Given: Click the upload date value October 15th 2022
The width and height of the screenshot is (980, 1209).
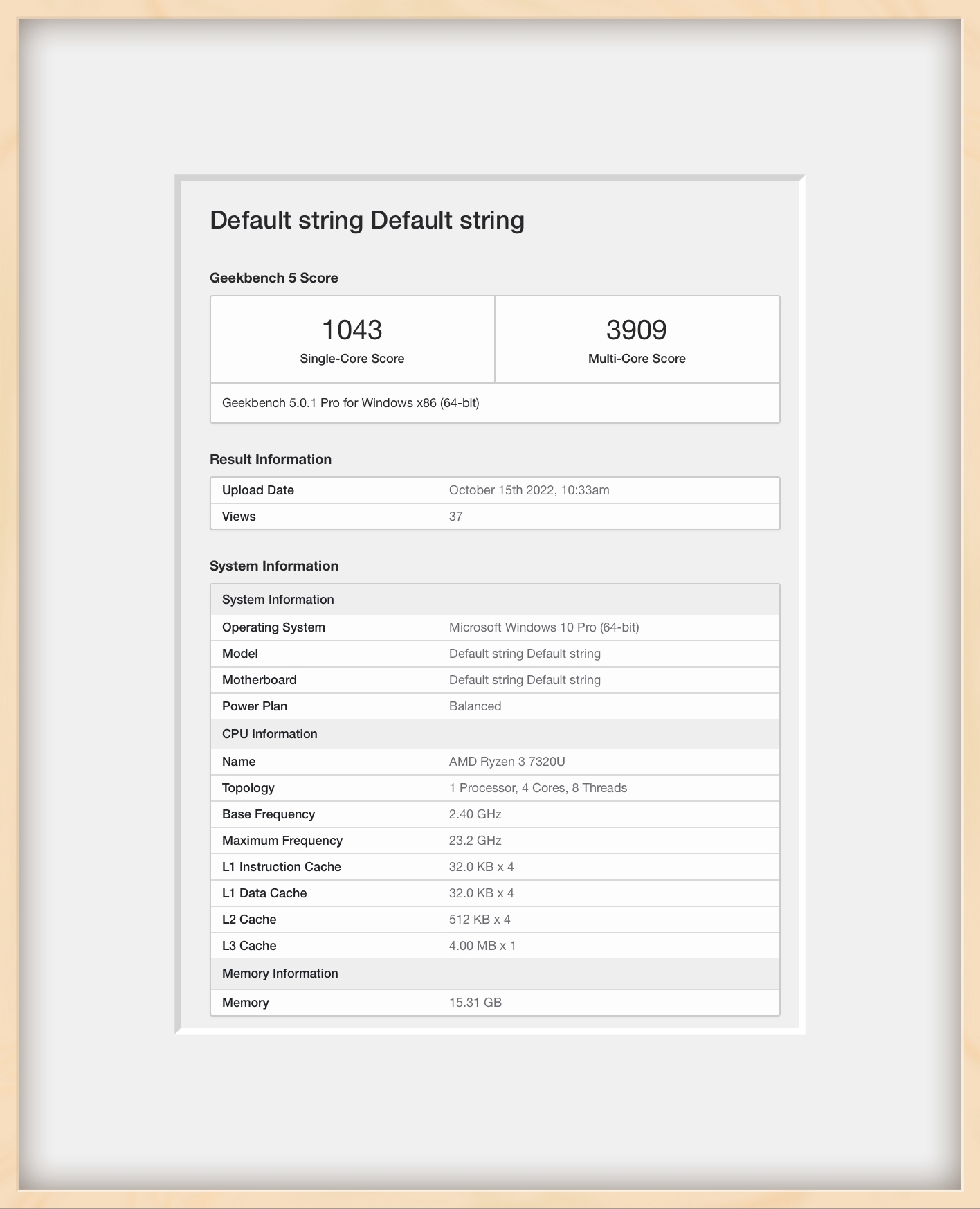Looking at the screenshot, I should pos(529,490).
